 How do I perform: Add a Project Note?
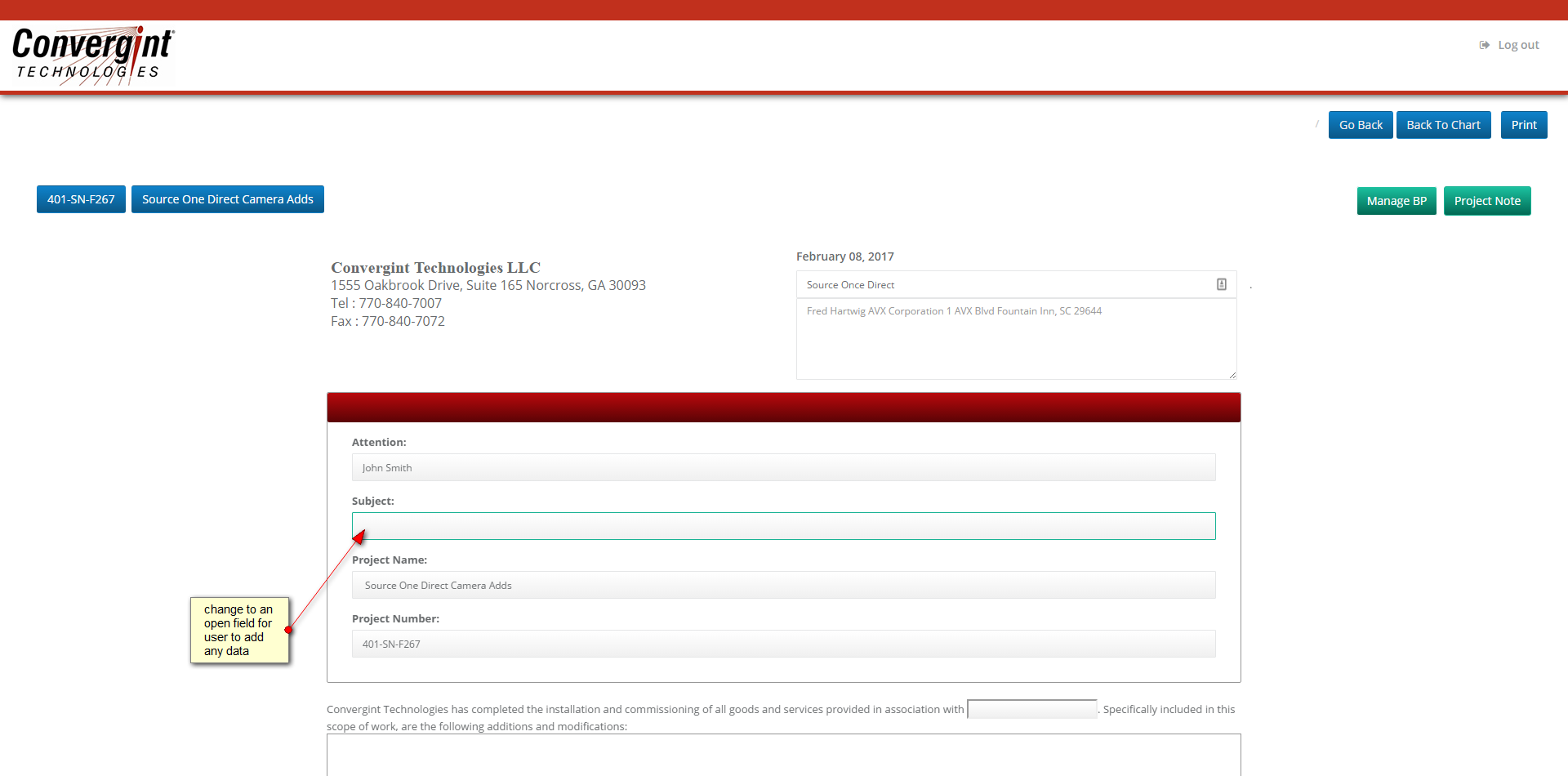click(x=1487, y=201)
